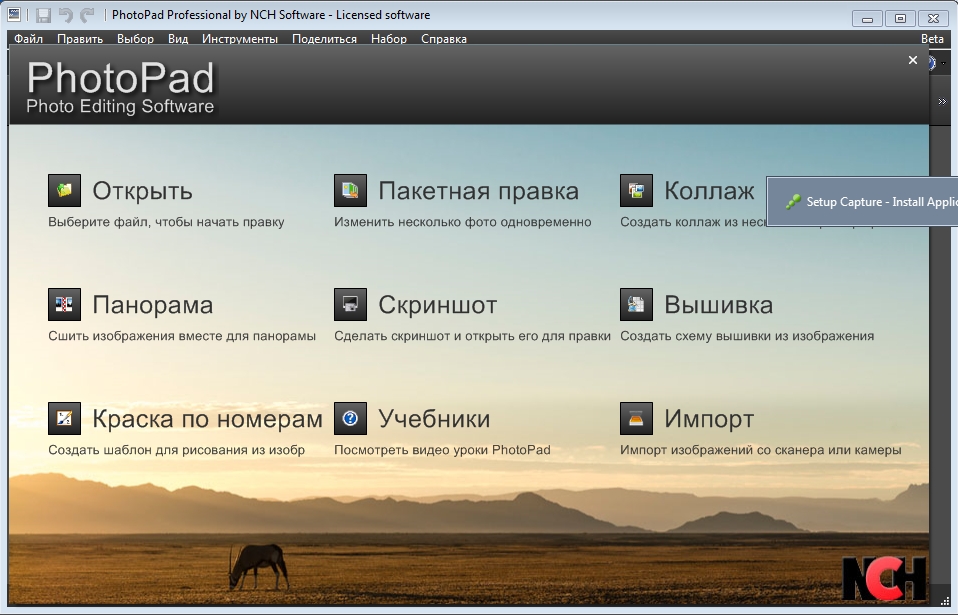958x615 pixels.
Task: Click the Beta label in the menu bar
Action: pyautogui.click(x=932, y=38)
